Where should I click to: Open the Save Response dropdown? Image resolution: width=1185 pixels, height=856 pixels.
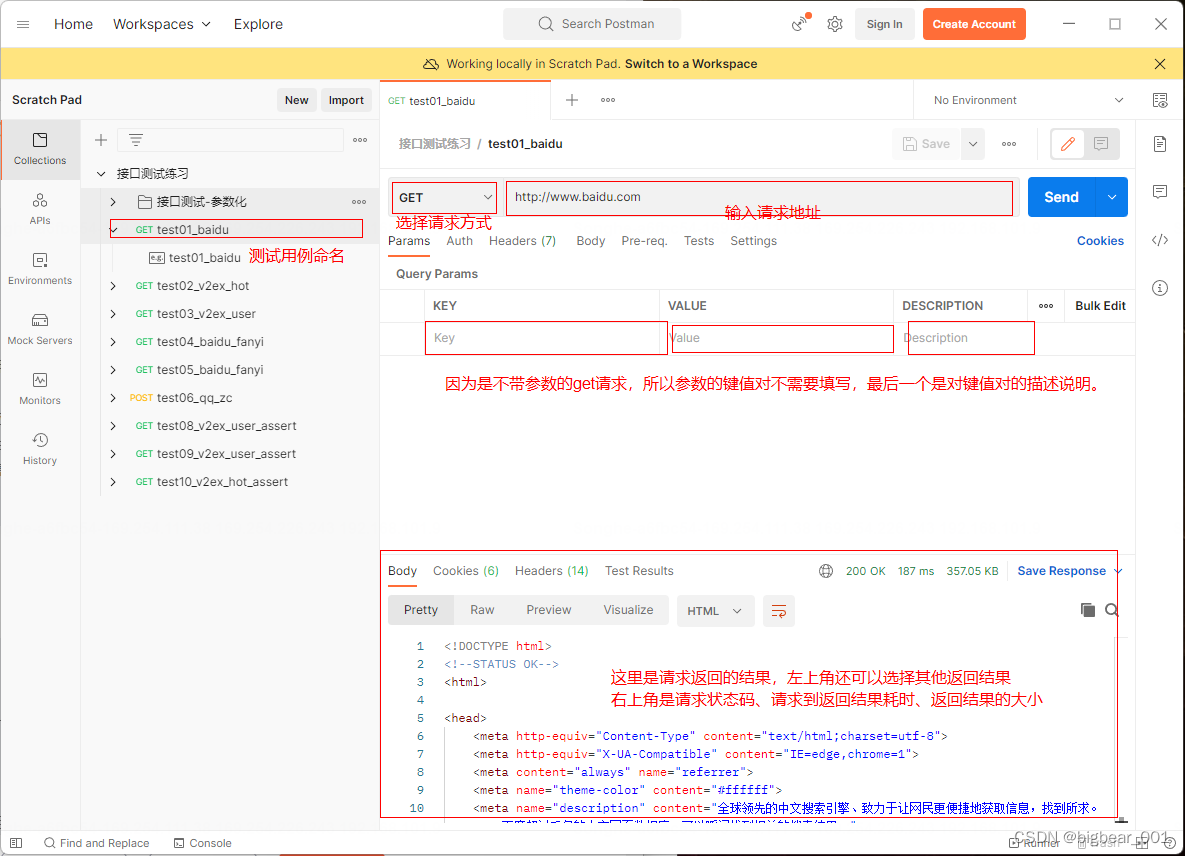1069,571
